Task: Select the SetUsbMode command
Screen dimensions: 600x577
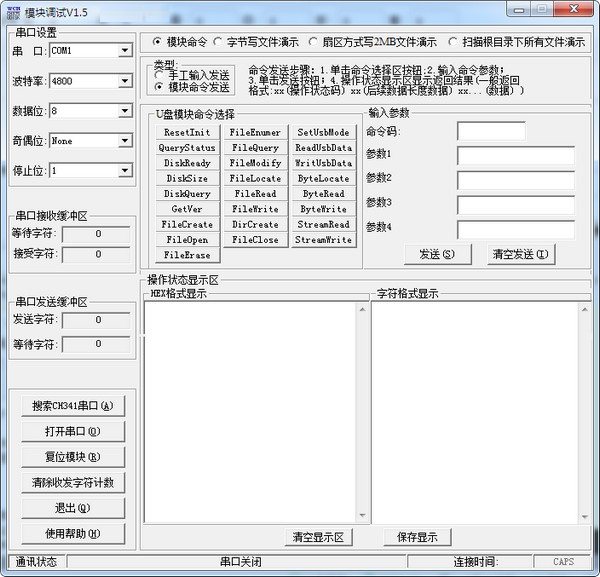Action: tap(324, 132)
